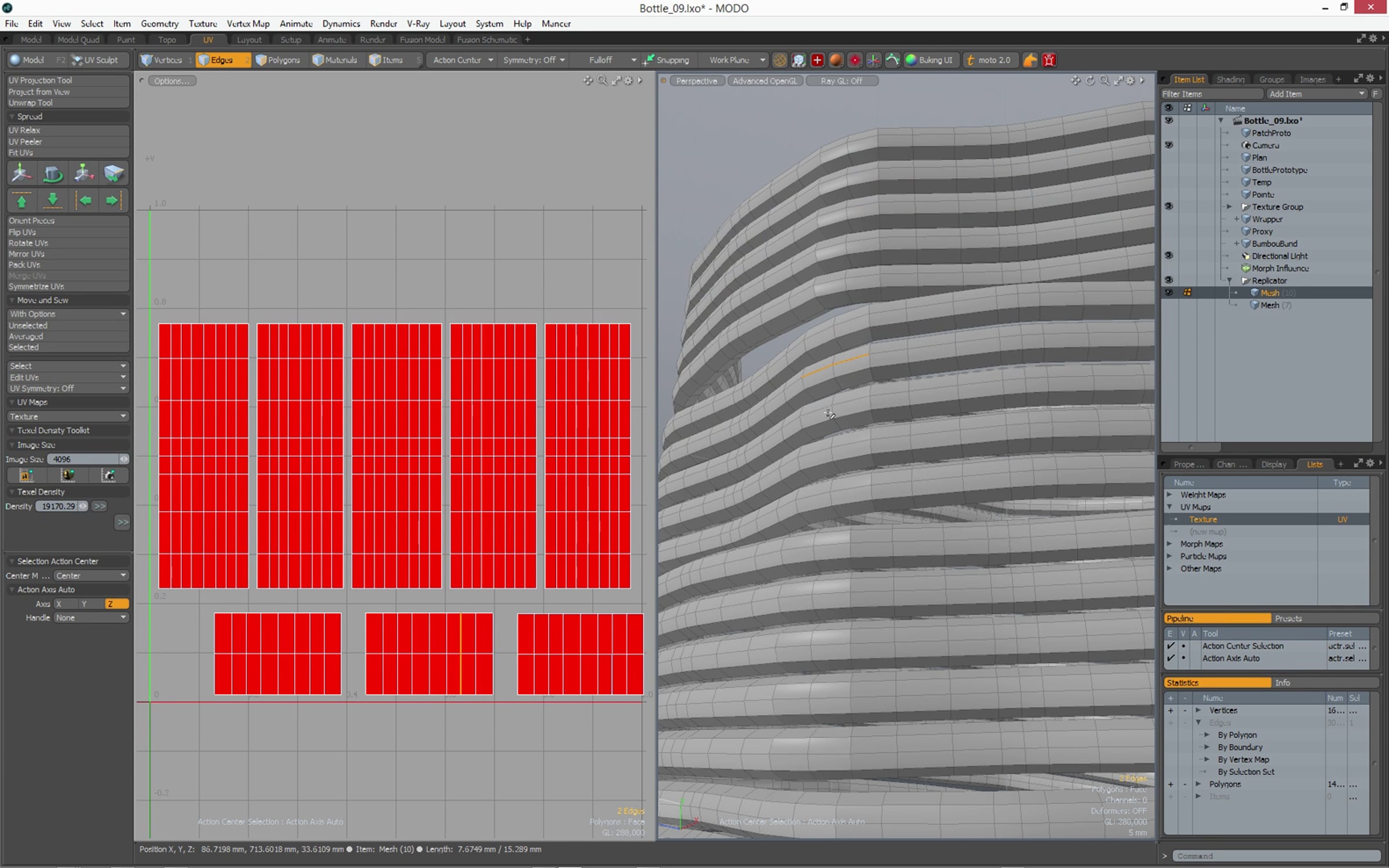This screenshot has width=1389, height=868.
Task: Click the align UVs right arrow icon
Action: click(112, 201)
